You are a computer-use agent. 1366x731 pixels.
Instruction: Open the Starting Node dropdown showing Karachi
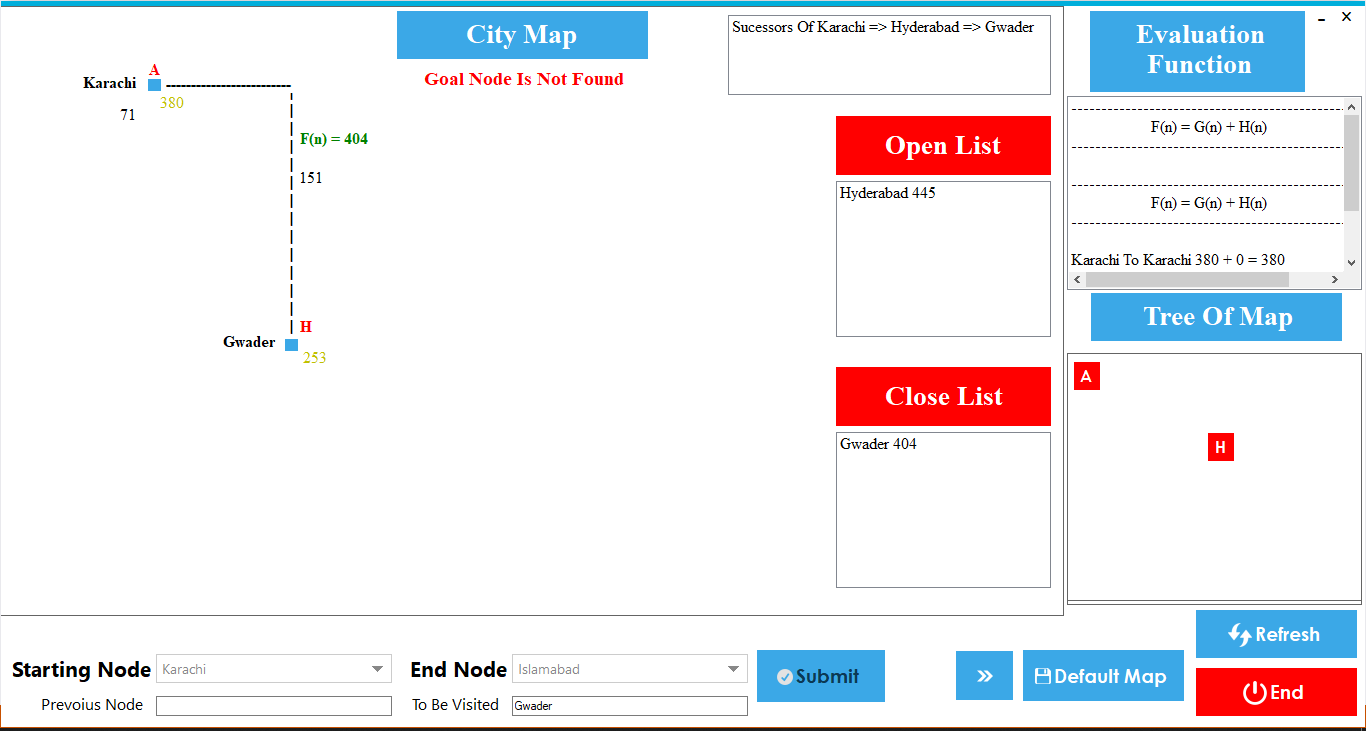point(273,669)
